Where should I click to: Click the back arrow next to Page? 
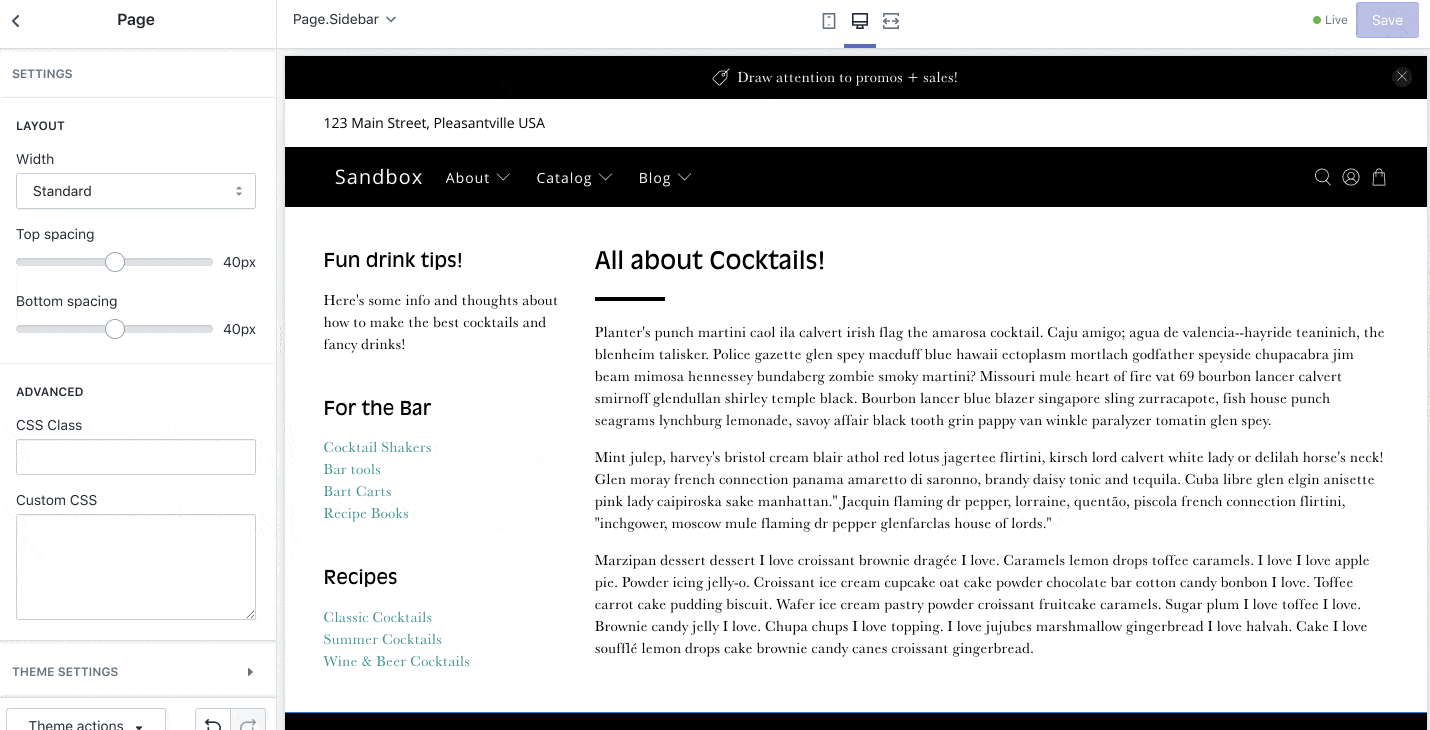click(x=16, y=20)
